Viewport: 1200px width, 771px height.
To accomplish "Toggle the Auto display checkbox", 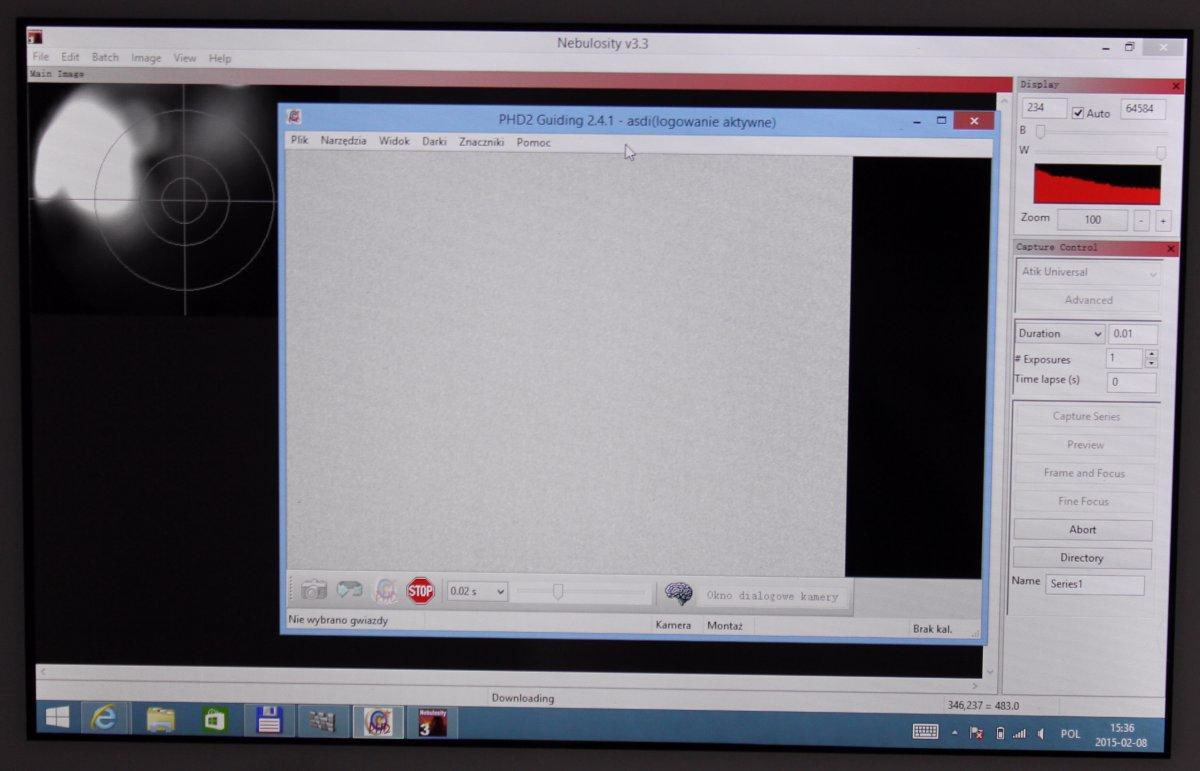I will 1077,113.
